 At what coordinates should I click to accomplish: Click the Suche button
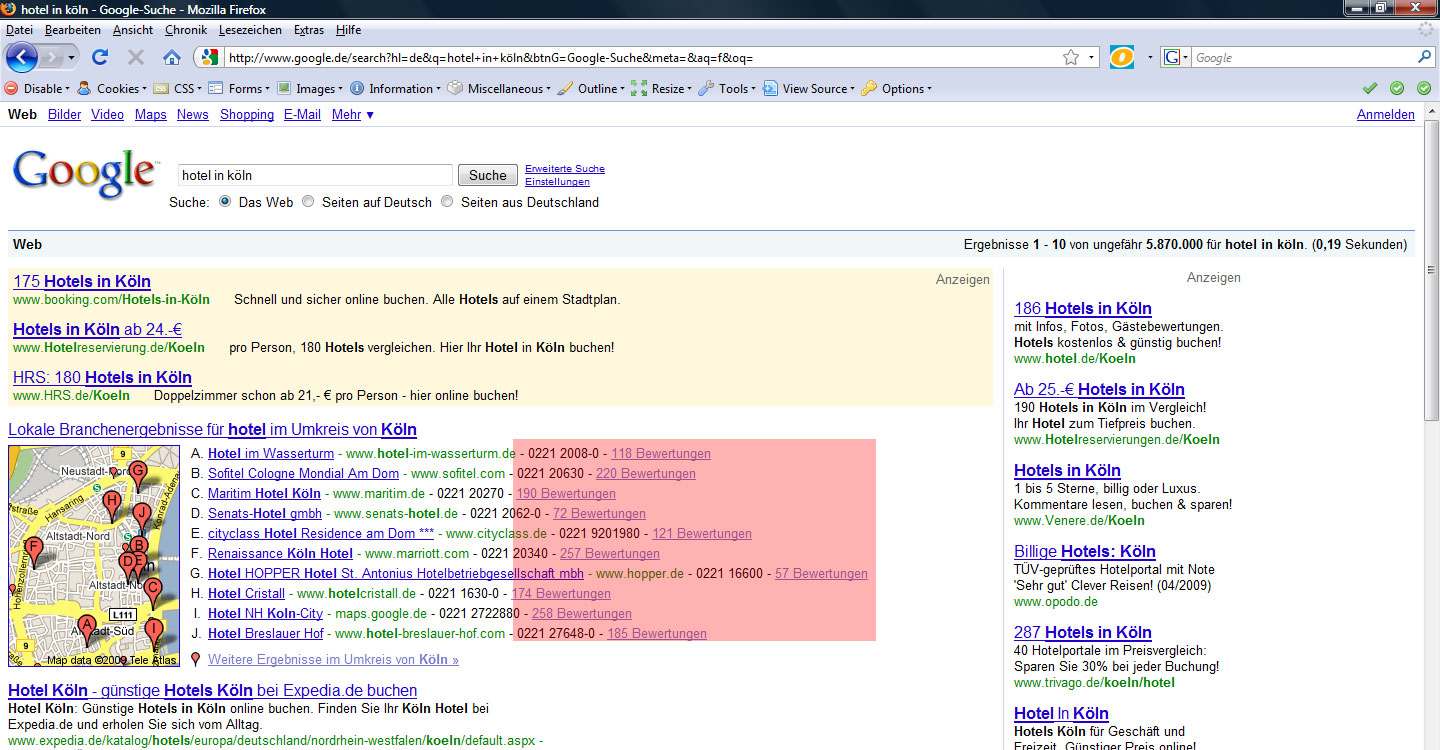point(488,175)
